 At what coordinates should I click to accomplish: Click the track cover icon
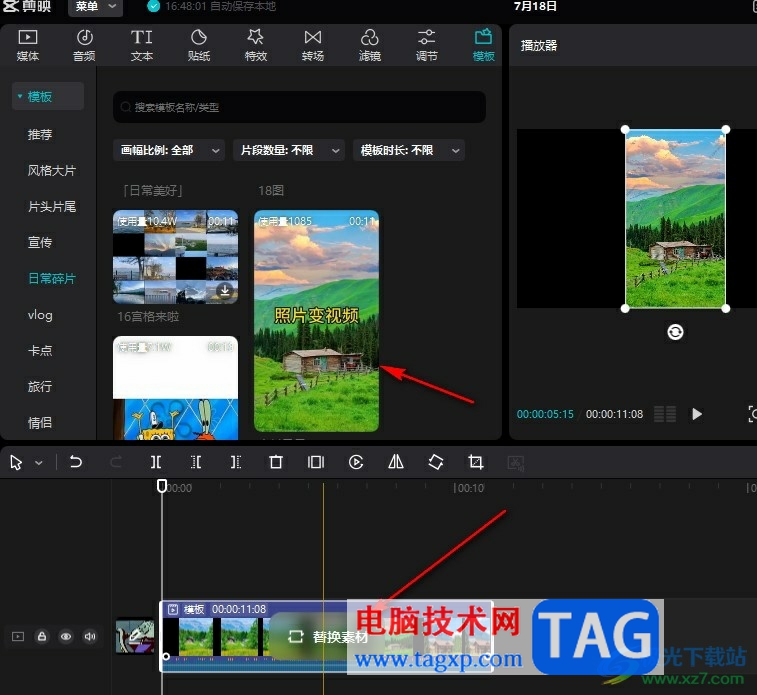pyautogui.click(x=18, y=637)
